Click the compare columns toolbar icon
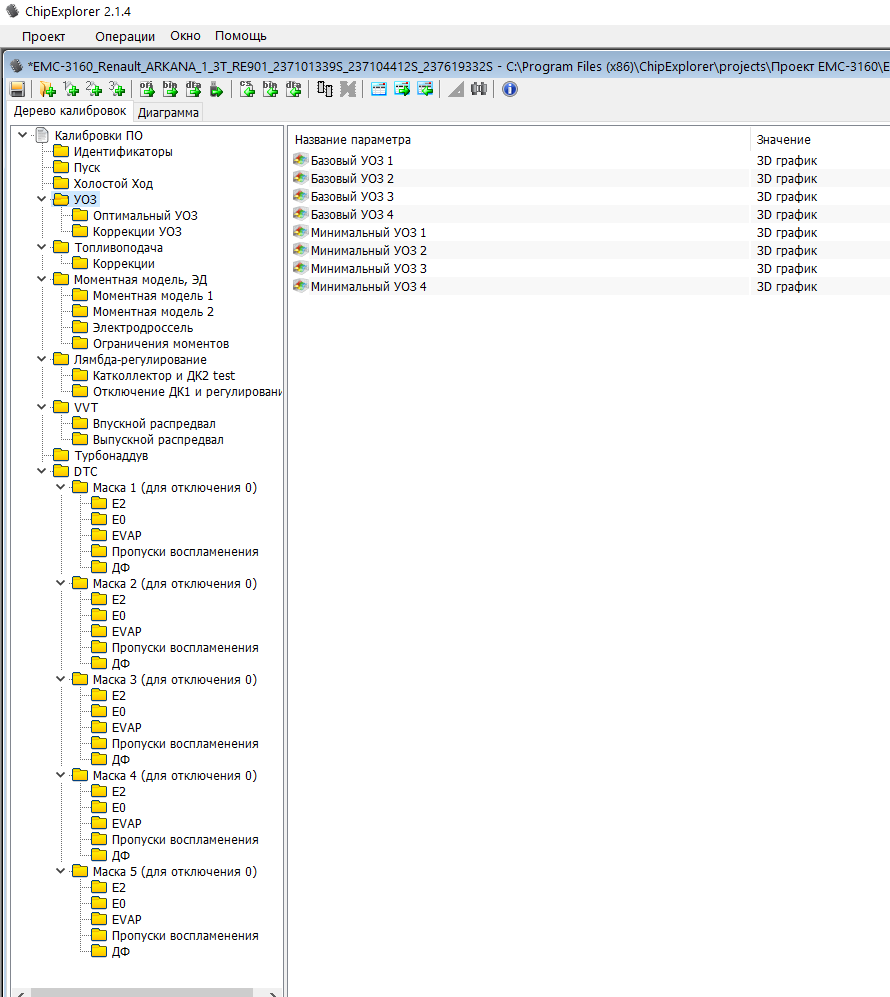This screenshot has width=890, height=997. tap(325, 89)
